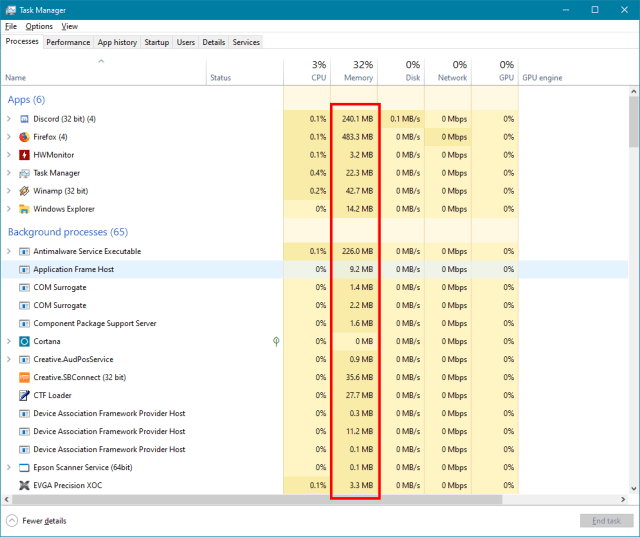The image size is (640, 537).
Task: Open the Startup tab
Action: [156, 42]
